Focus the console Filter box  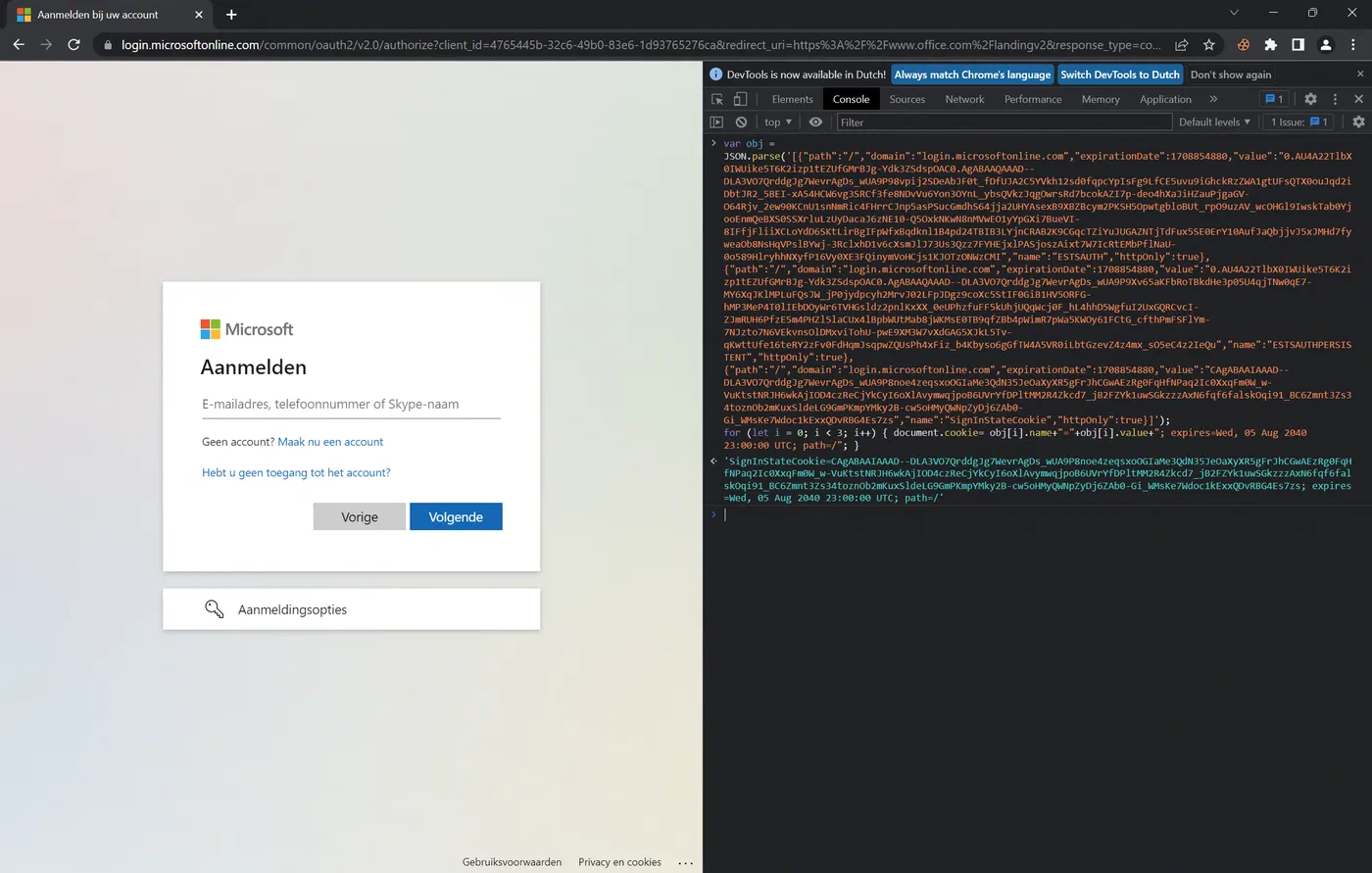1004,122
